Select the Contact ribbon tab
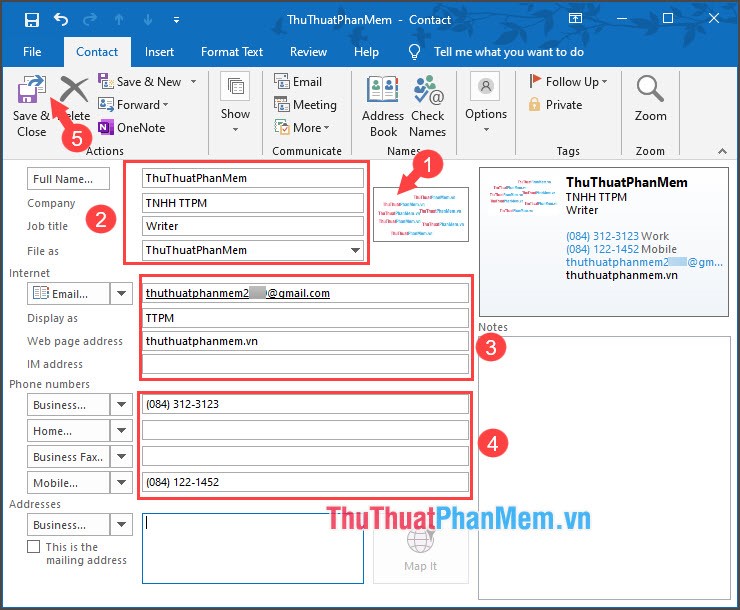The height and width of the screenshot is (610, 740). point(97,52)
